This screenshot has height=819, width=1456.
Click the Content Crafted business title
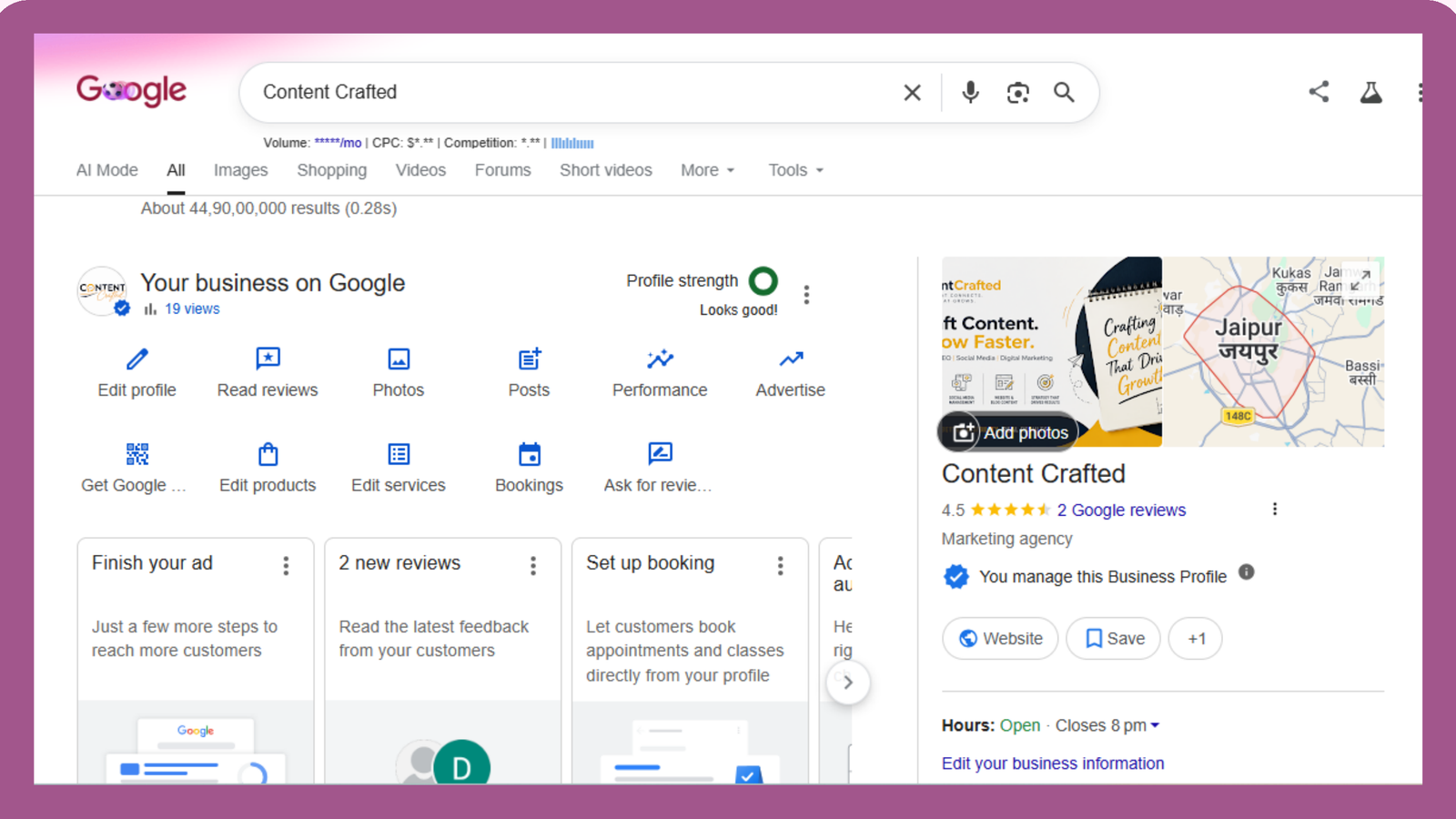pos(1034,473)
